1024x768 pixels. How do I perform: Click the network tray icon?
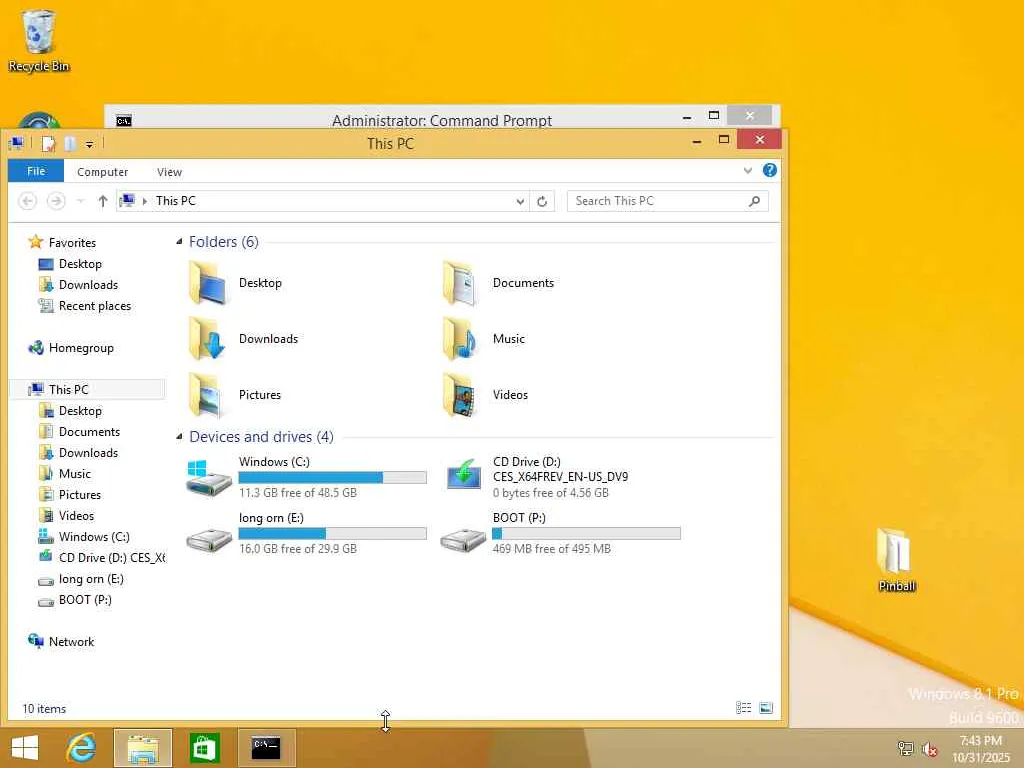pyautogui.click(x=906, y=749)
